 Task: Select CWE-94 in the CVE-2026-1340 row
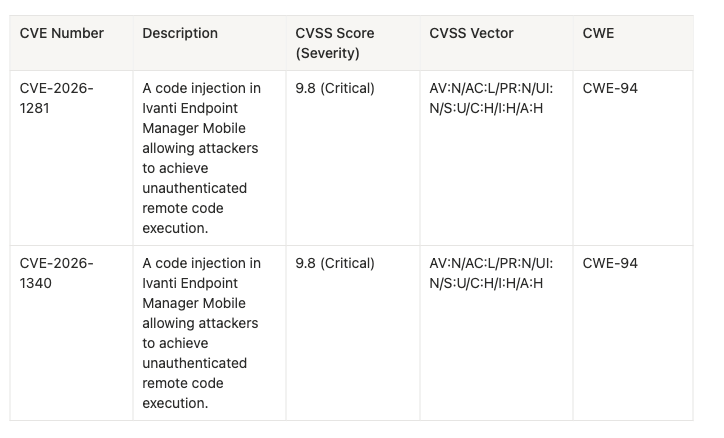click(x=610, y=263)
